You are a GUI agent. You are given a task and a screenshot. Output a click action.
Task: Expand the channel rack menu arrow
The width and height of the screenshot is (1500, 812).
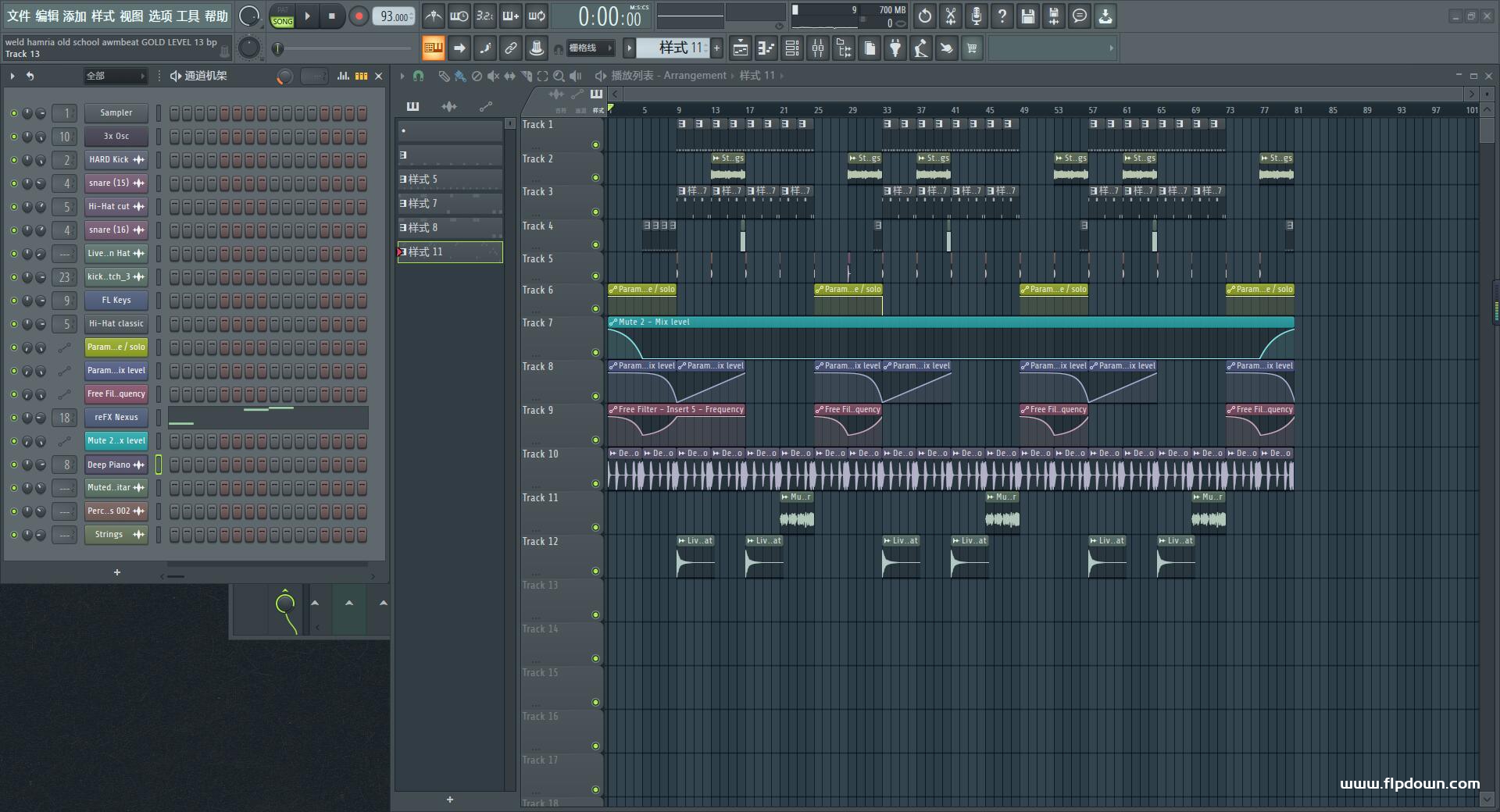pyautogui.click(x=12, y=76)
